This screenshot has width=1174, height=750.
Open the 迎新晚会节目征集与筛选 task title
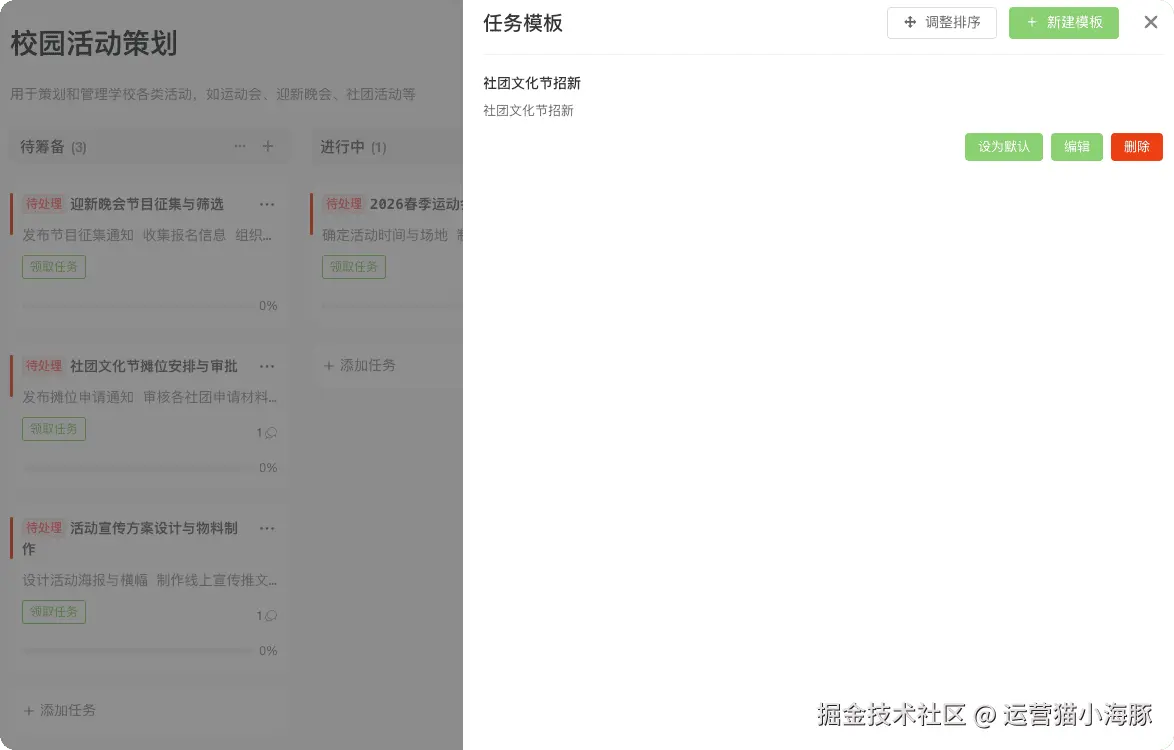pos(147,204)
